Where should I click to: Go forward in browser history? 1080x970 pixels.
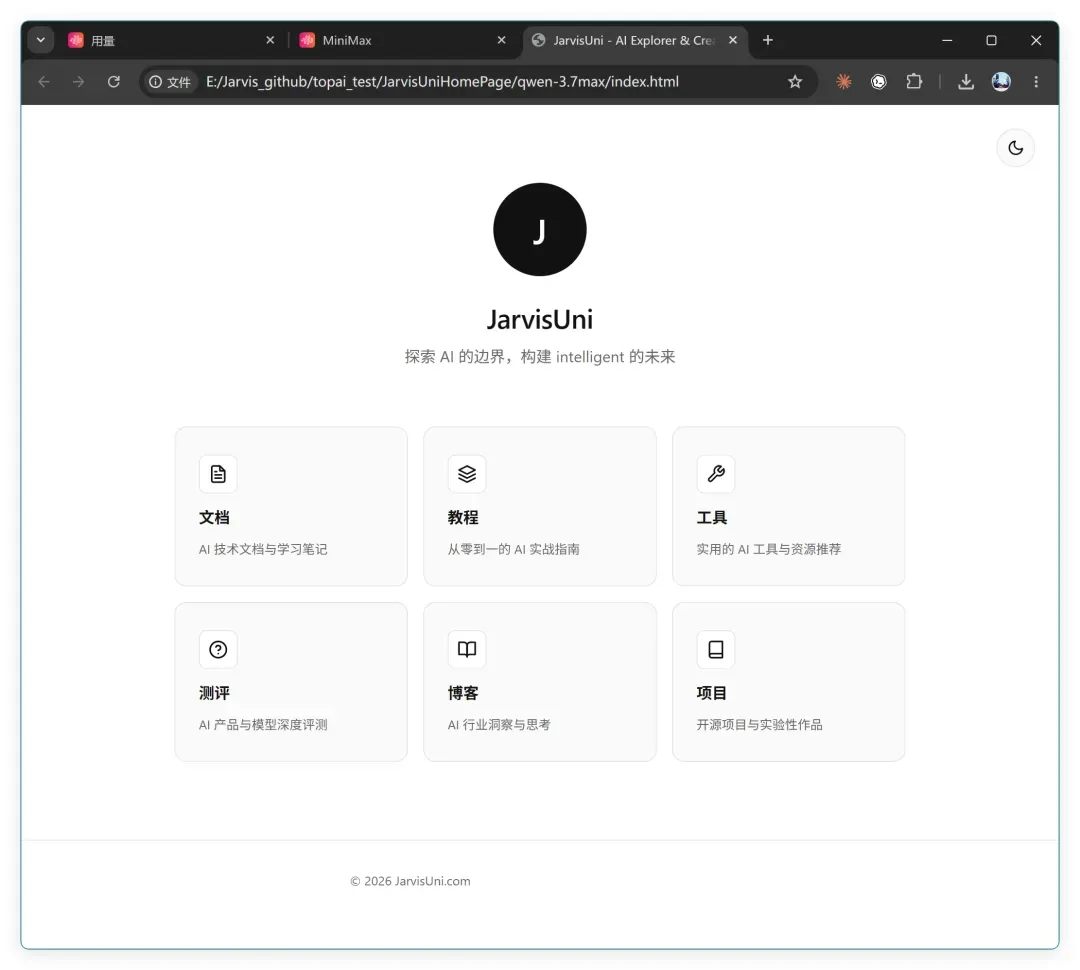[x=79, y=81]
